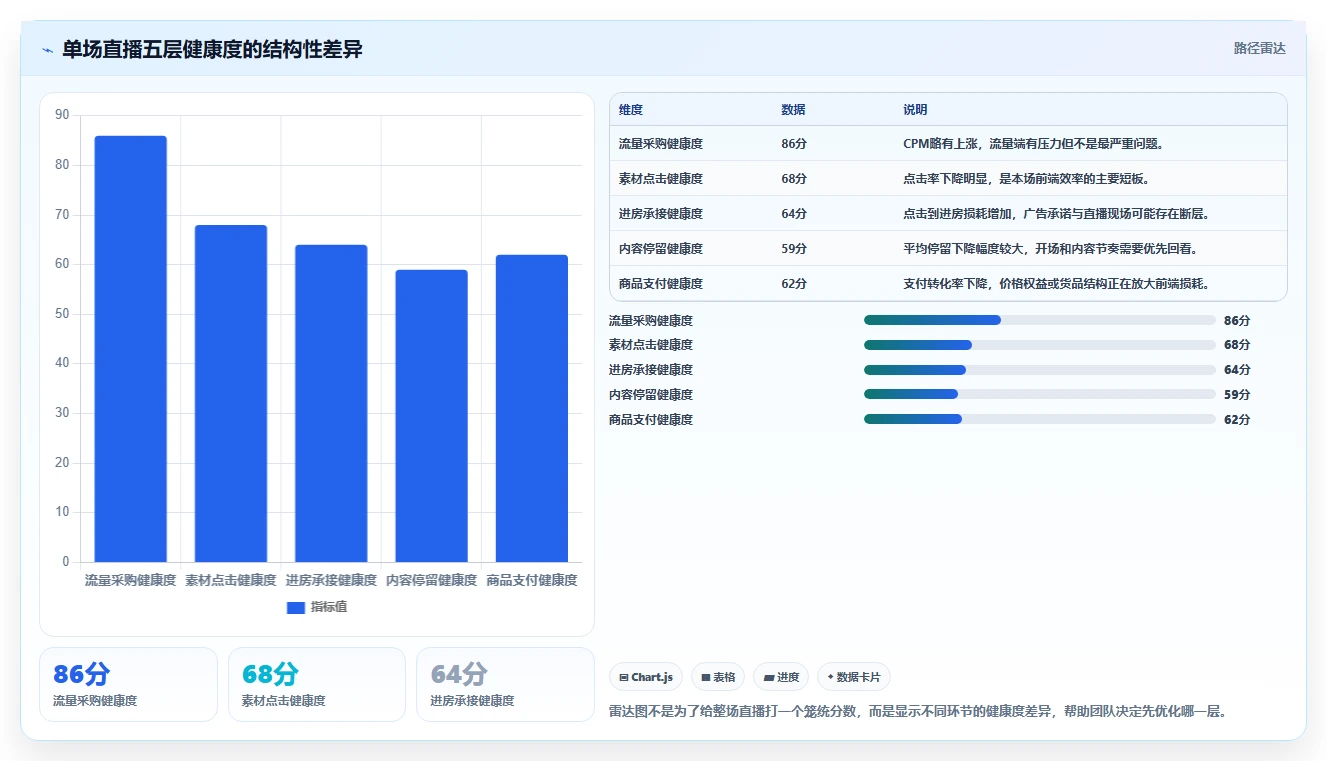This screenshot has width=1327, height=761.
Task: Click the 素材点击健康度 progress bar
Action: [x=1040, y=345]
